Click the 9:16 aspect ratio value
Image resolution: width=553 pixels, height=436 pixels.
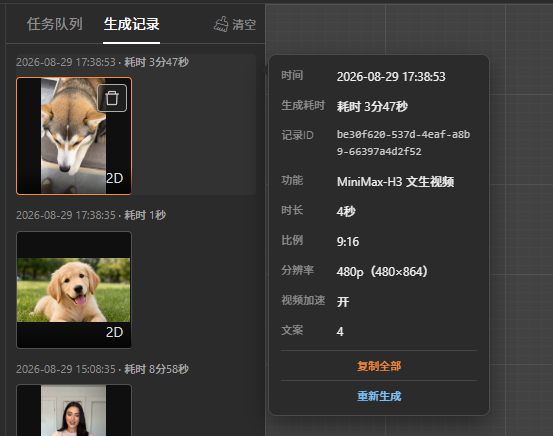point(348,242)
